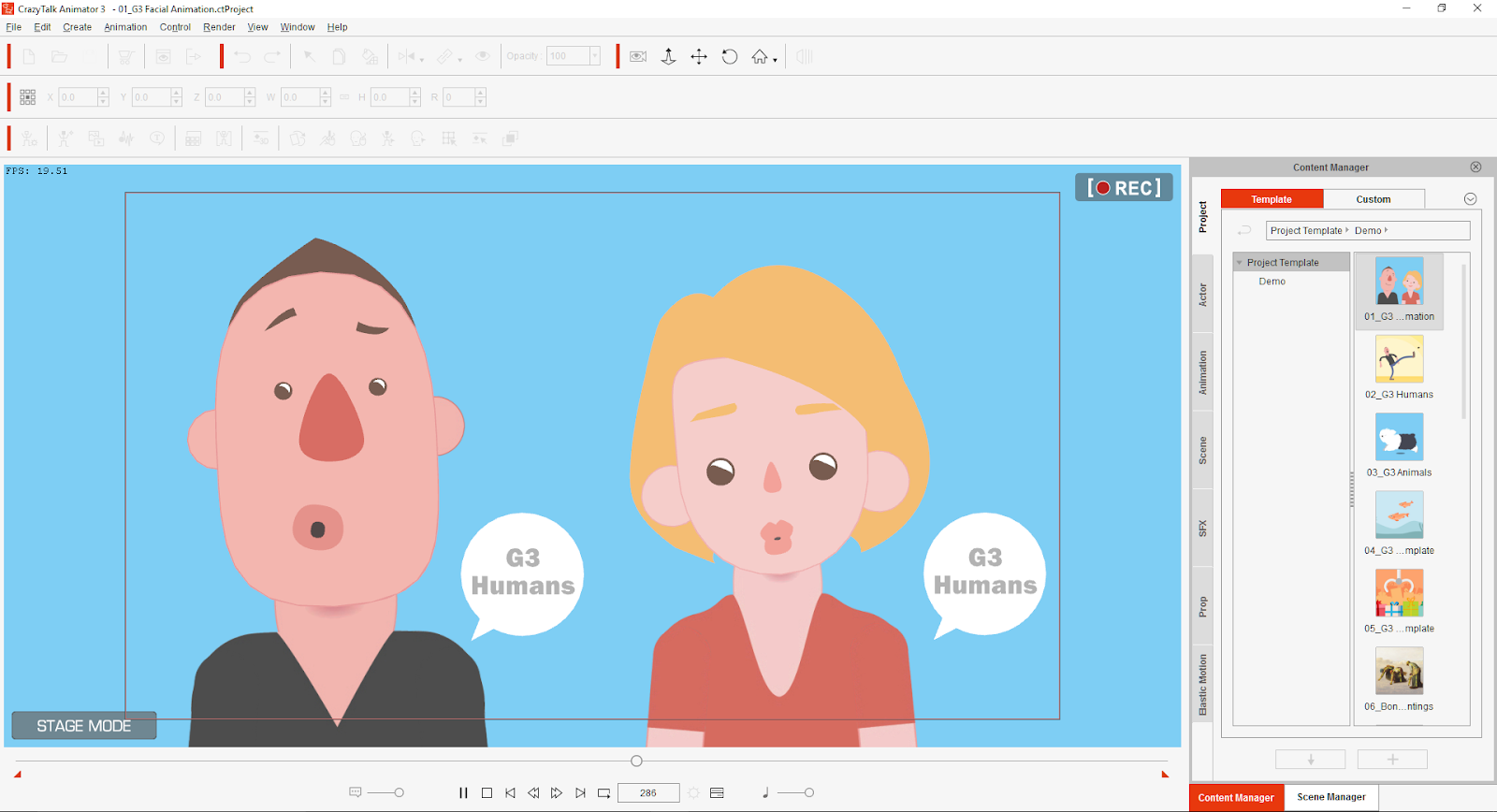
Task: Click the Stop playback button
Action: 487,793
